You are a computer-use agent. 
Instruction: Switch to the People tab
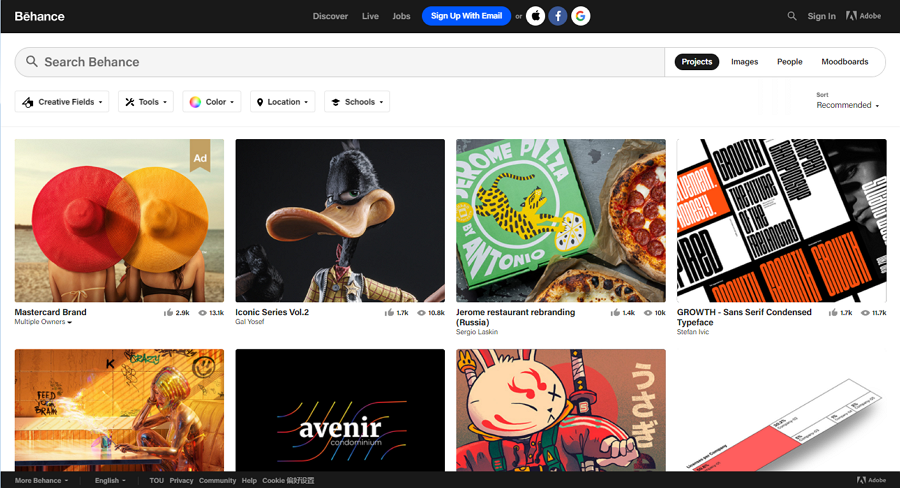point(790,61)
